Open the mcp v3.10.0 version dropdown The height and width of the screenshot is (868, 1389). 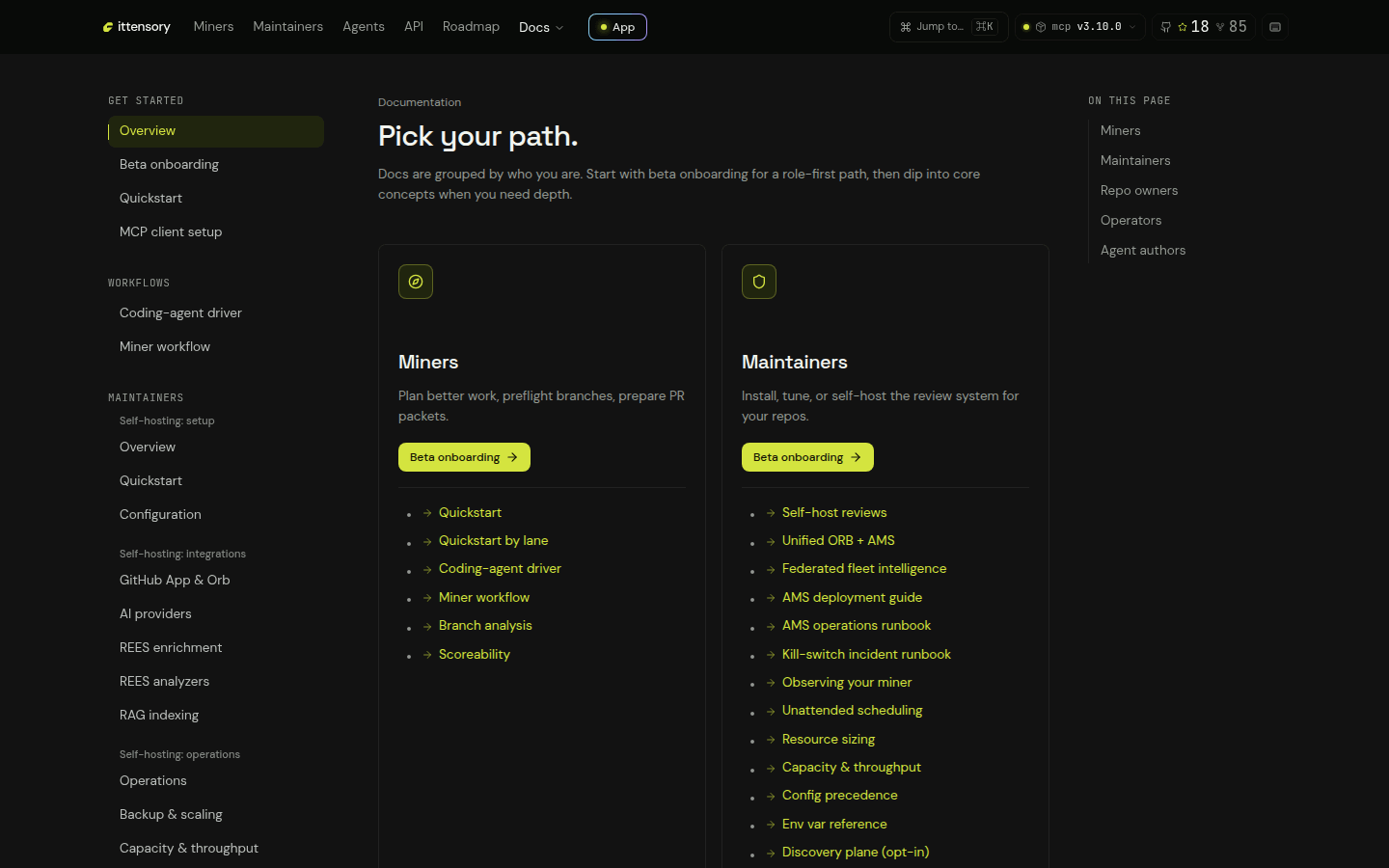click(1079, 27)
